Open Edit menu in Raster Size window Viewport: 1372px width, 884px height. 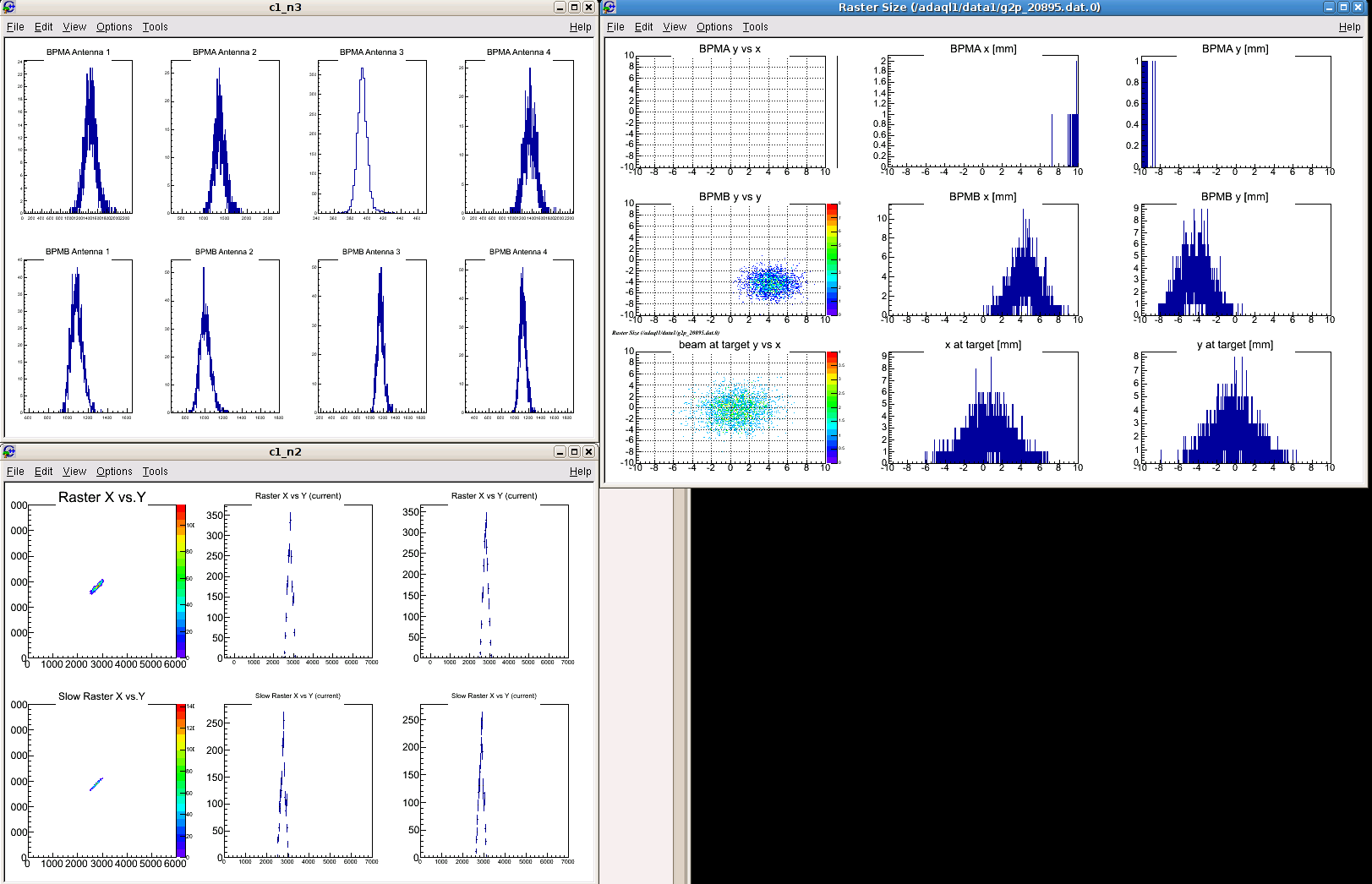click(643, 27)
